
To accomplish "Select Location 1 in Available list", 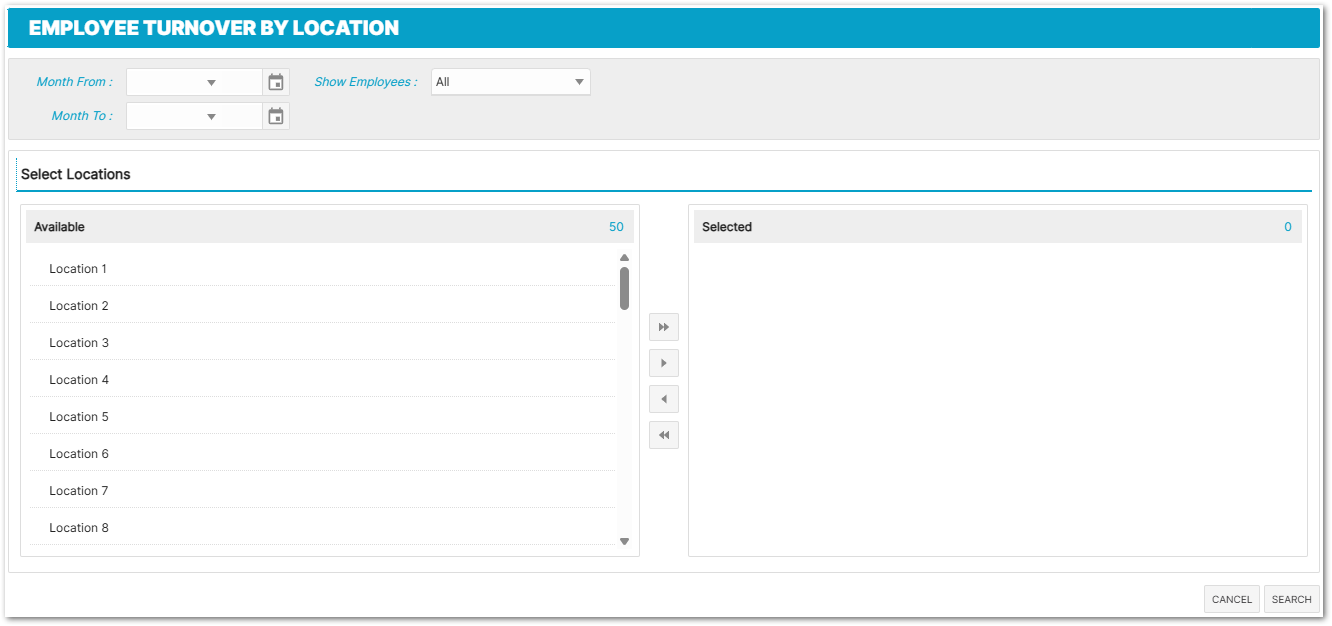I will (78, 269).
